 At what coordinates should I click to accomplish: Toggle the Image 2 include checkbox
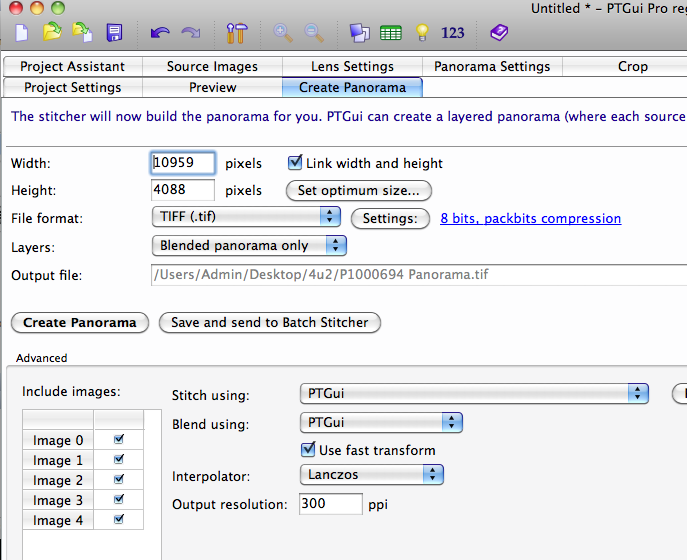tap(119, 479)
